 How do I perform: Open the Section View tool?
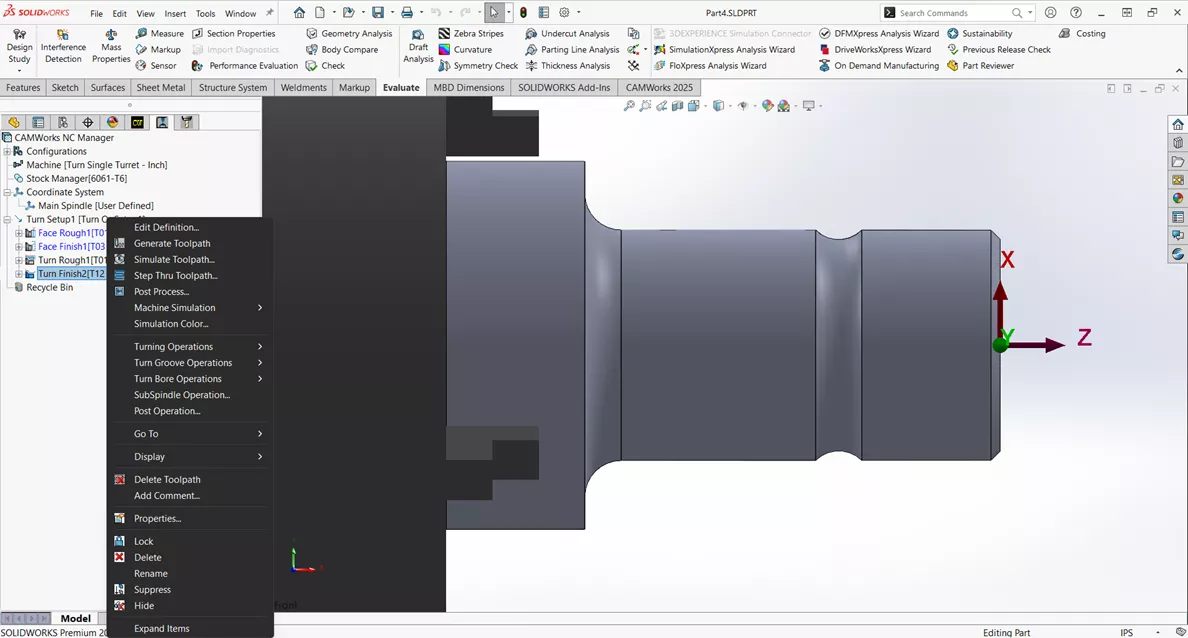pos(678,105)
